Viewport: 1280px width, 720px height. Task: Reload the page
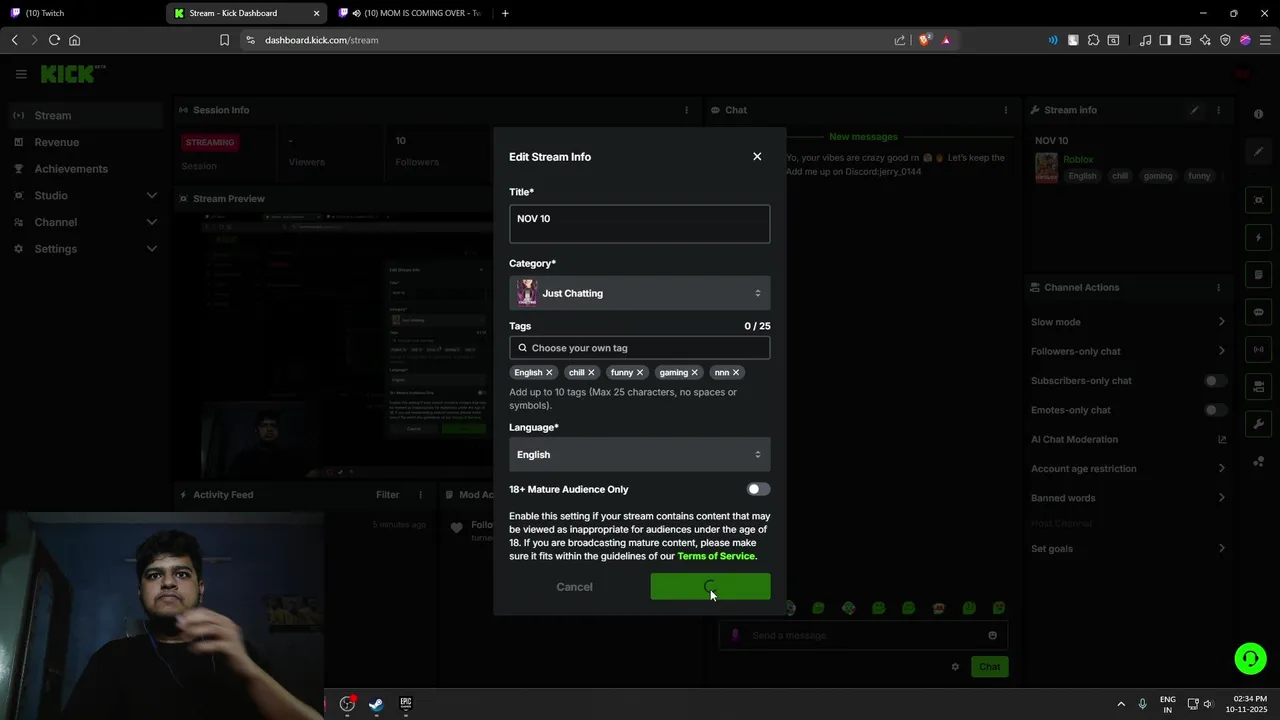click(54, 40)
